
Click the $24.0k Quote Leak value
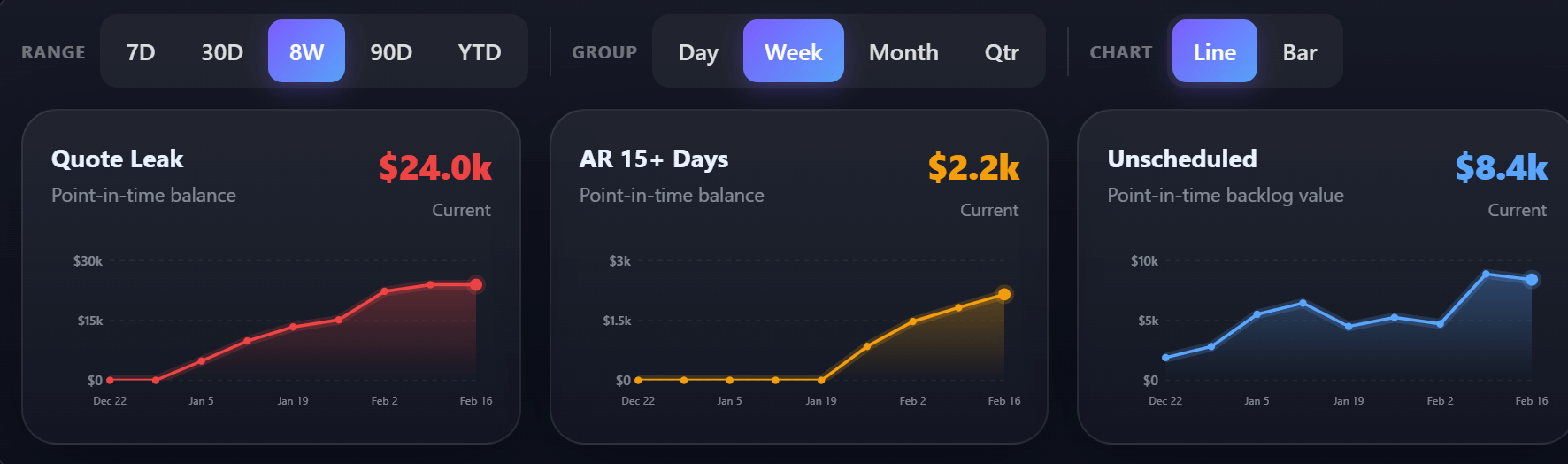point(435,167)
